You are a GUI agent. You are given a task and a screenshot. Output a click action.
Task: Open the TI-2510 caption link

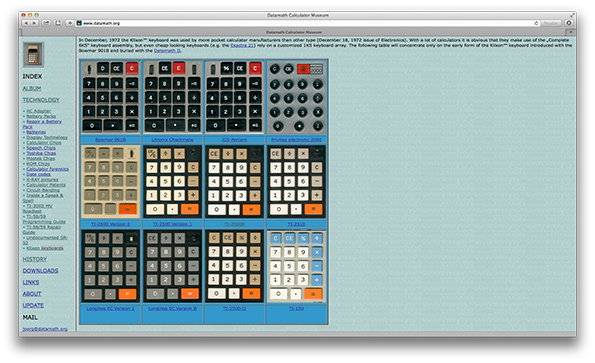(296, 224)
